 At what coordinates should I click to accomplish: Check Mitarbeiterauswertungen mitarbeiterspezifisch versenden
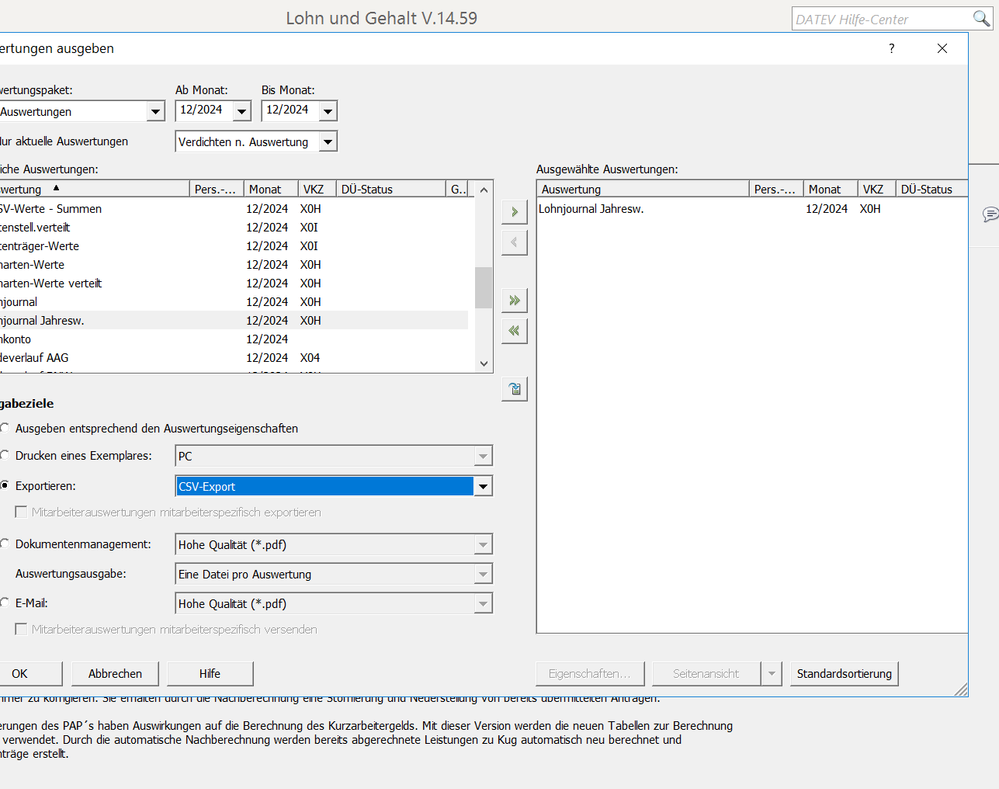21,630
